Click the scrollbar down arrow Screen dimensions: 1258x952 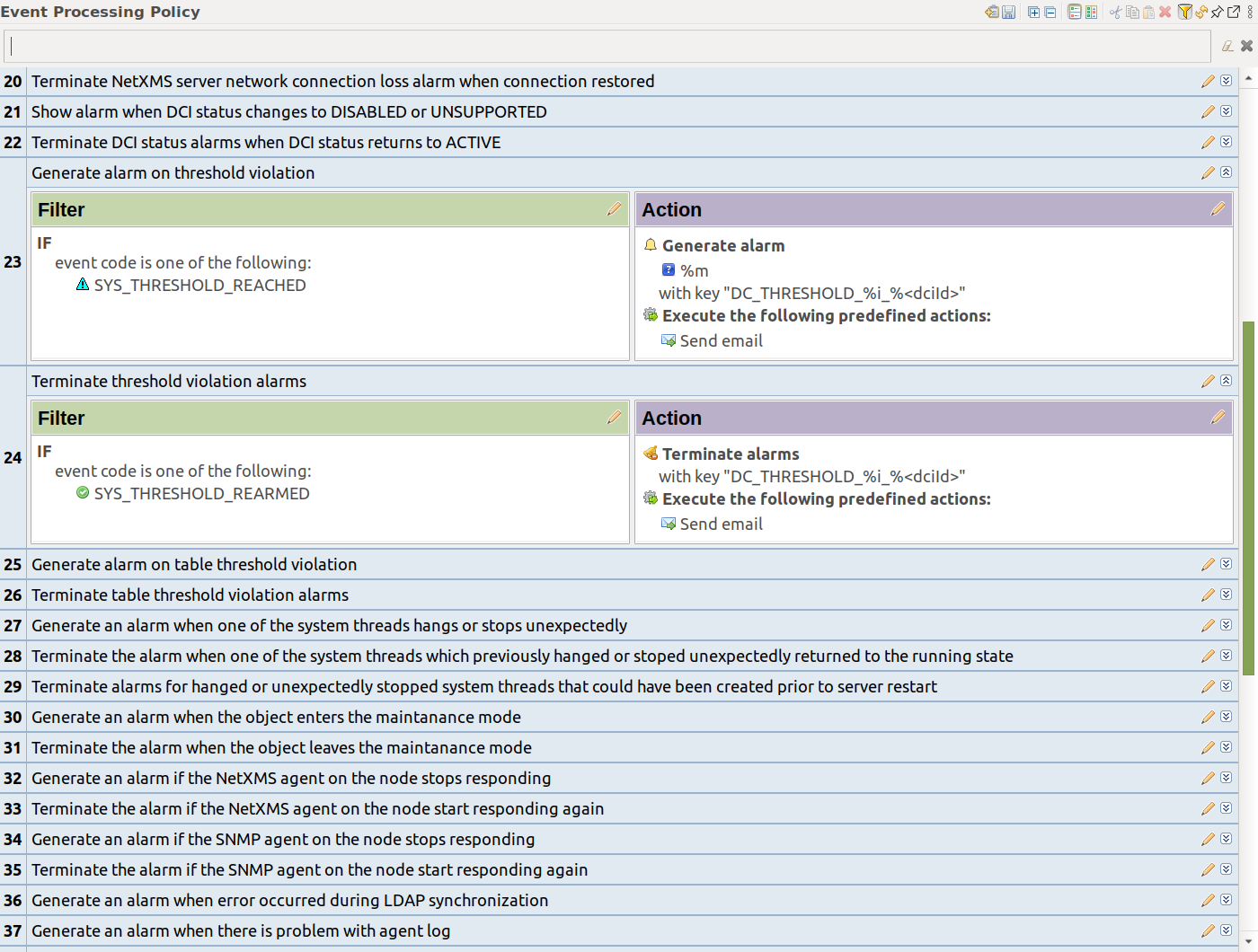point(1249,941)
